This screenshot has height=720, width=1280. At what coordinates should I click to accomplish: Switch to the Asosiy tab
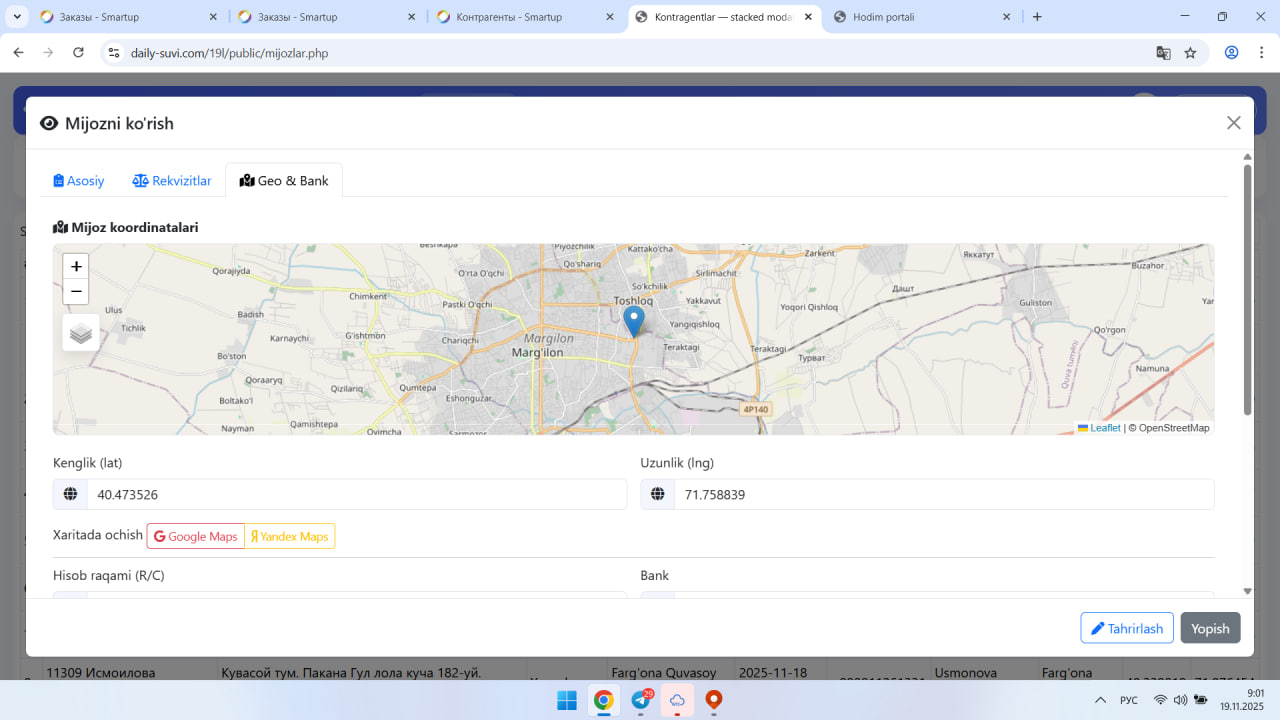(79, 181)
